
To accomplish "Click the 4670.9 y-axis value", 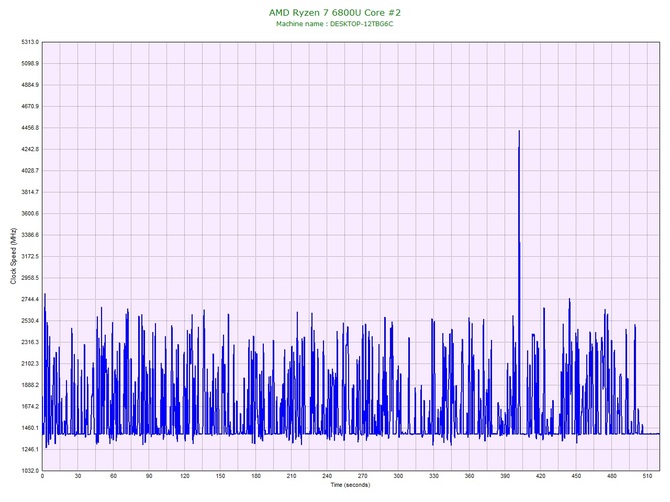I will pos(30,106).
